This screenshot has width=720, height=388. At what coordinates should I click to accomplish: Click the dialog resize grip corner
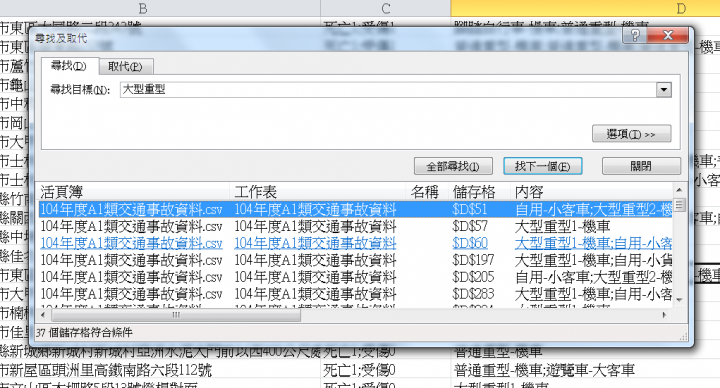tap(684, 337)
